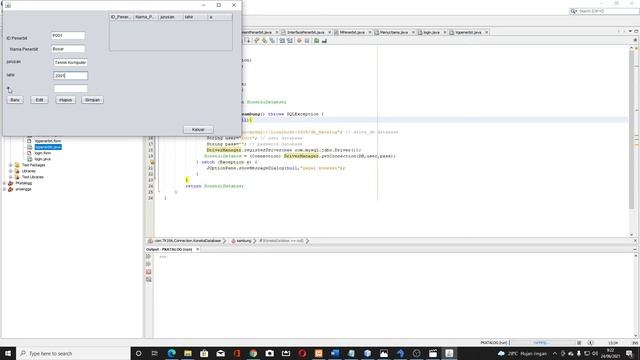Open Output - PKATALOG (run) tab
This screenshot has height=360, width=640.
coord(169,249)
